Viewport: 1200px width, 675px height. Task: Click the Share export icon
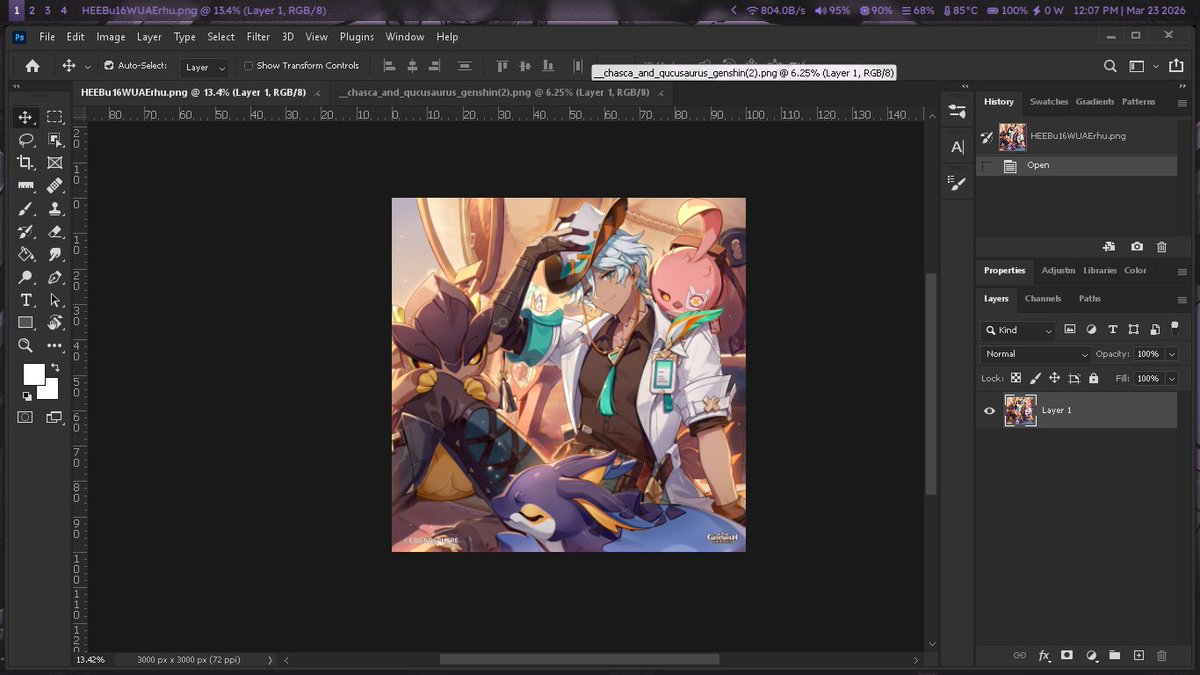coord(1174,66)
